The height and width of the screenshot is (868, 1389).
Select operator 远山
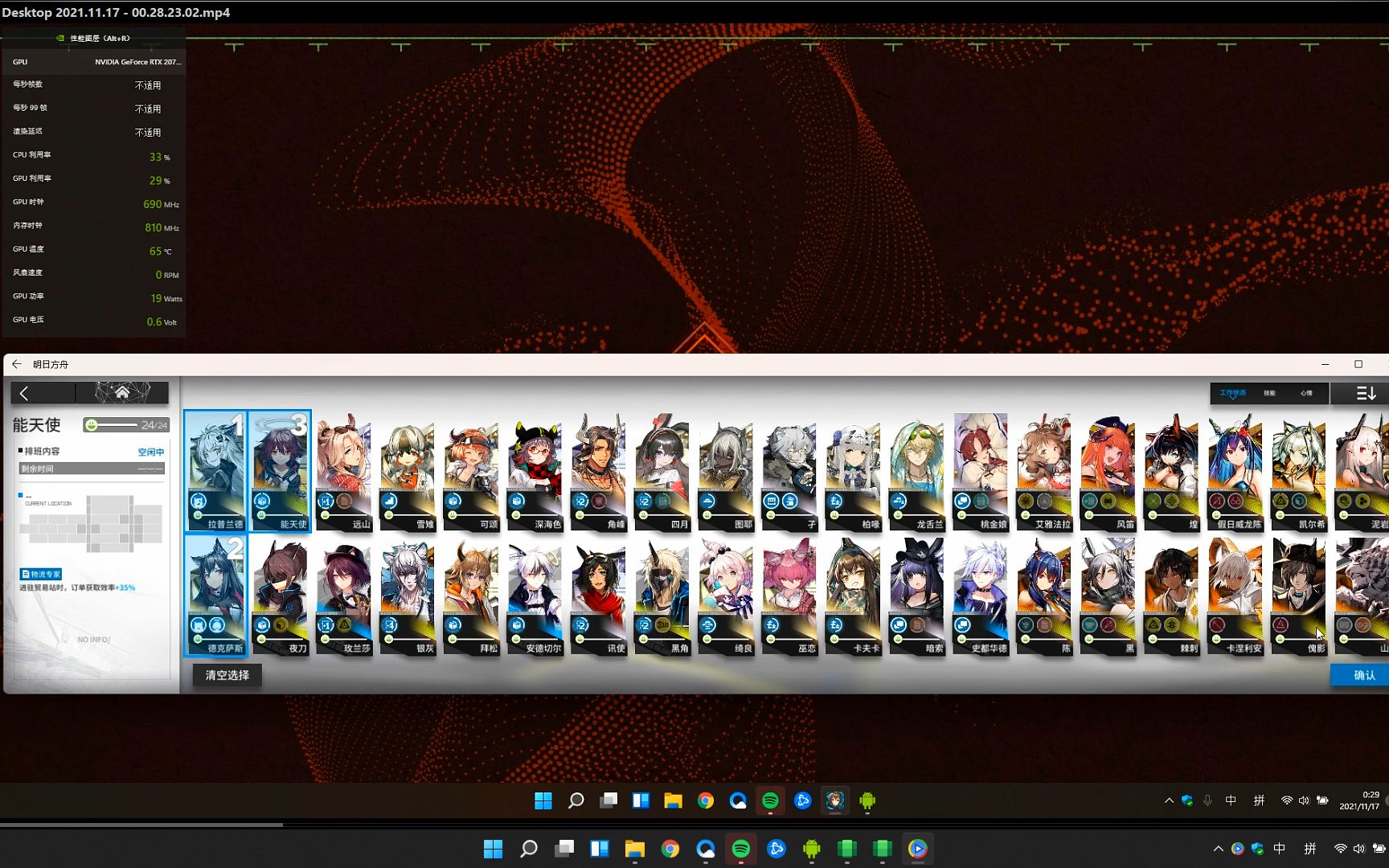tap(343, 472)
